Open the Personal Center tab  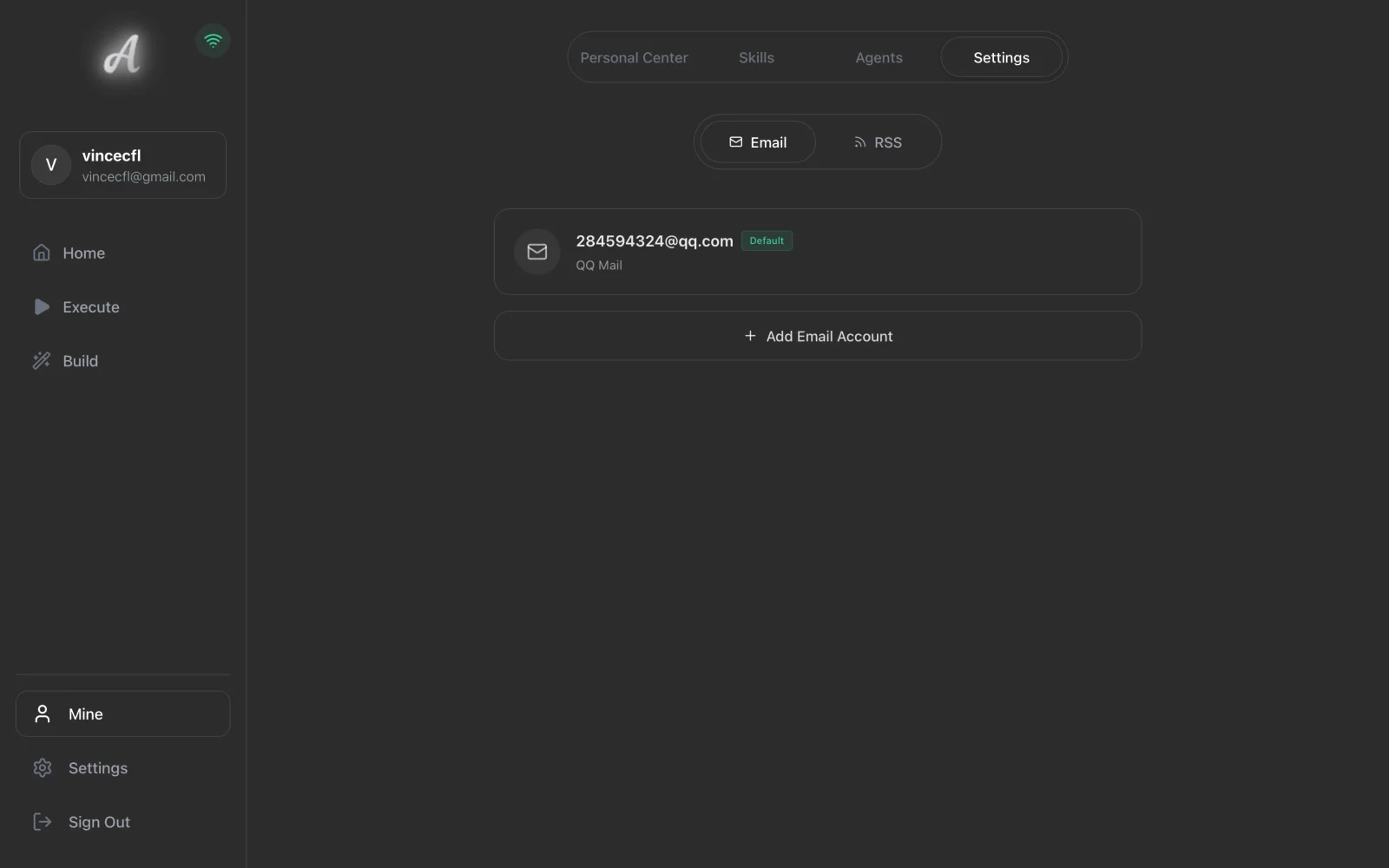click(x=634, y=57)
